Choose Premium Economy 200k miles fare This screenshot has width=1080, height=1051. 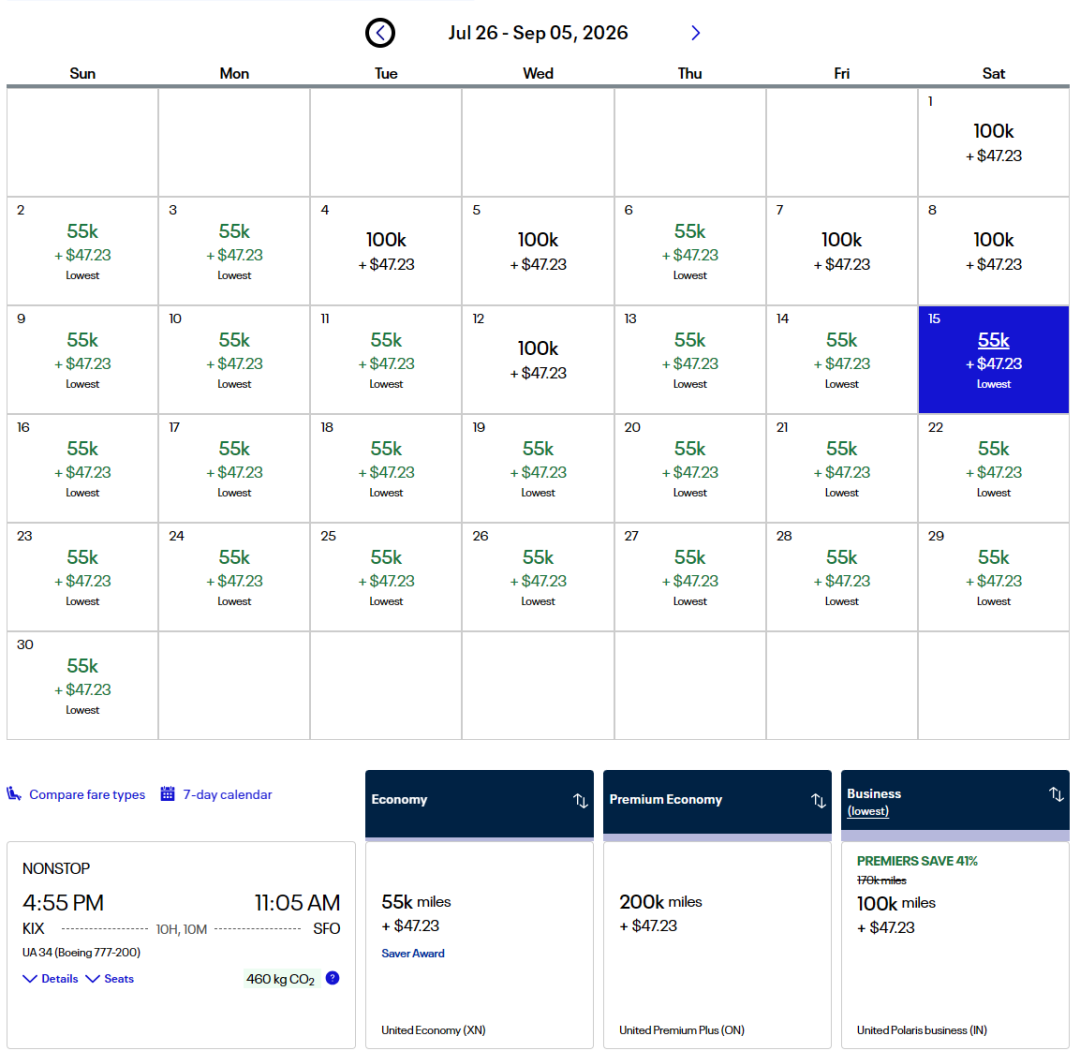[x=717, y=940]
